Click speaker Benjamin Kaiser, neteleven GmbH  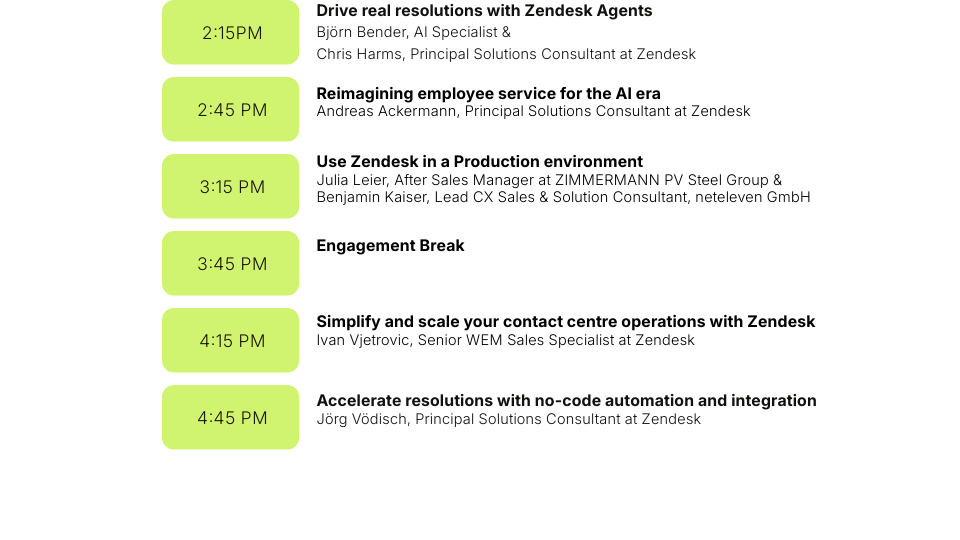point(563,197)
